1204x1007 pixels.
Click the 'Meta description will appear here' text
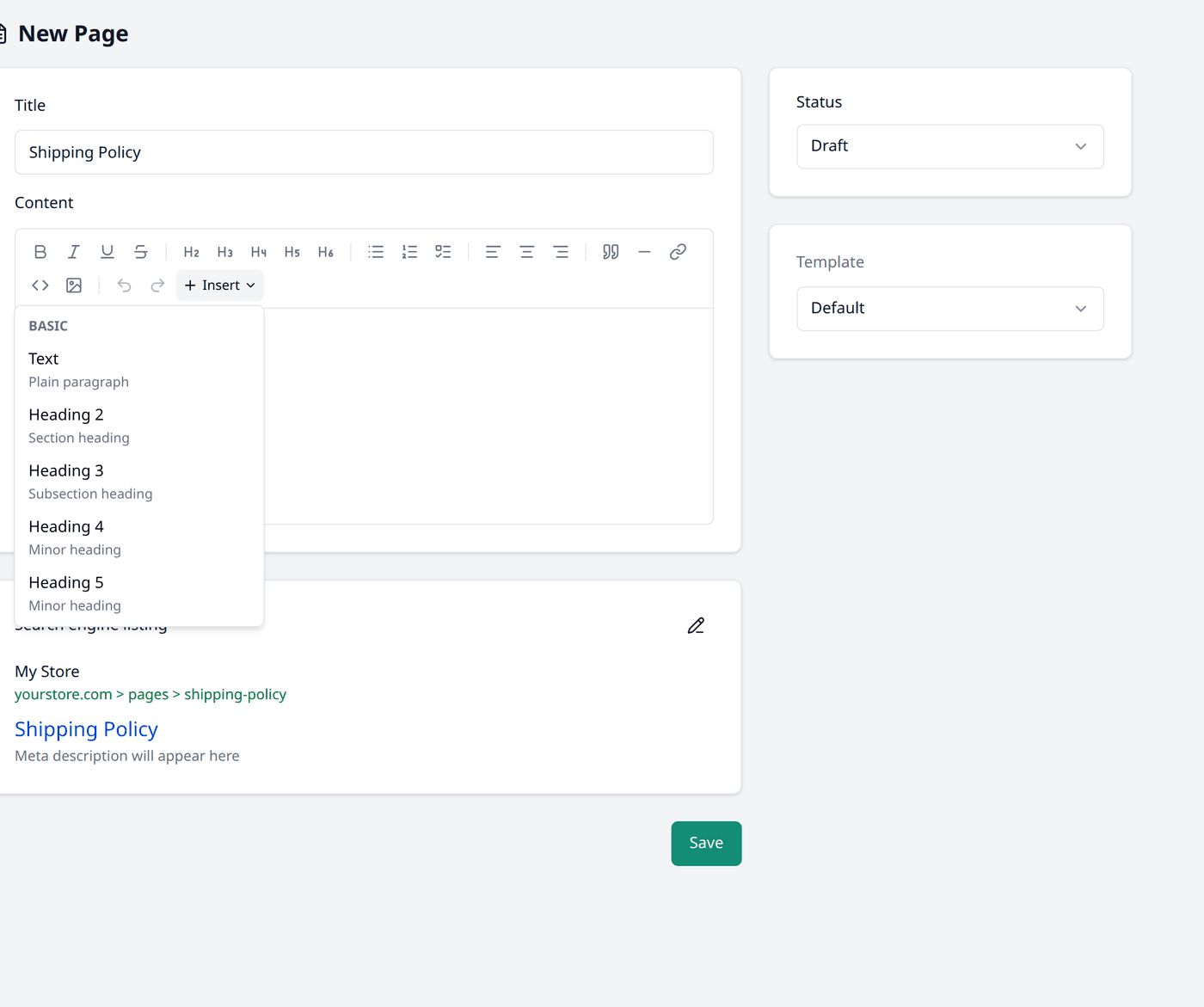click(127, 756)
